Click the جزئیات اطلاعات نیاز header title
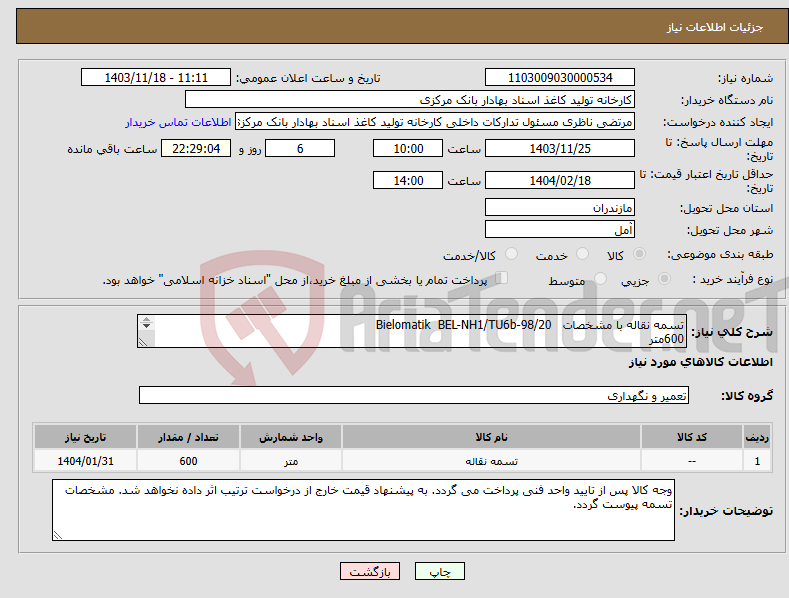This screenshot has height=598, width=789. click(x=715, y=27)
